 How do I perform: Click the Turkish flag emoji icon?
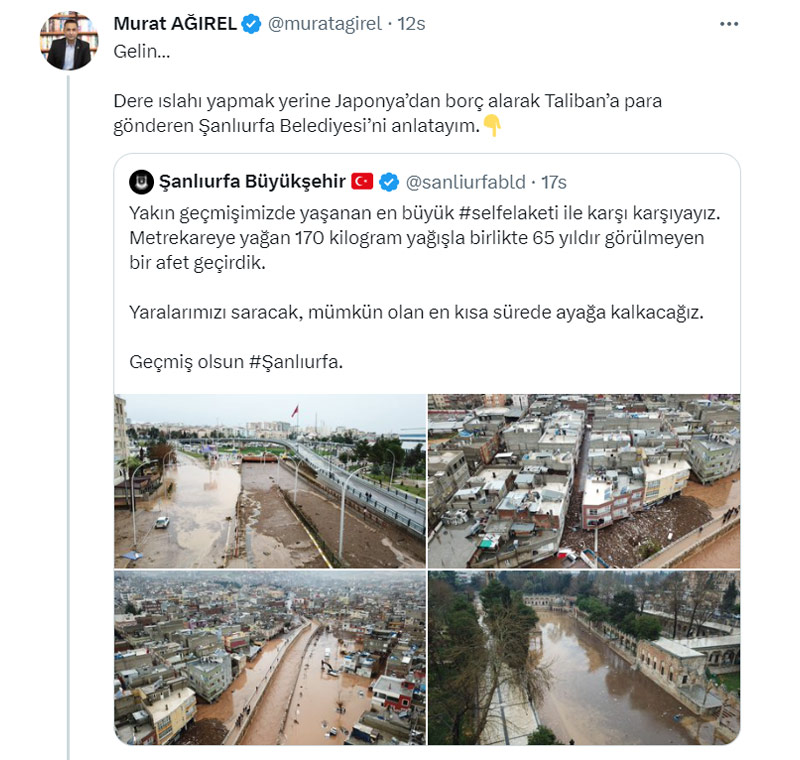(x=362, y=182)
